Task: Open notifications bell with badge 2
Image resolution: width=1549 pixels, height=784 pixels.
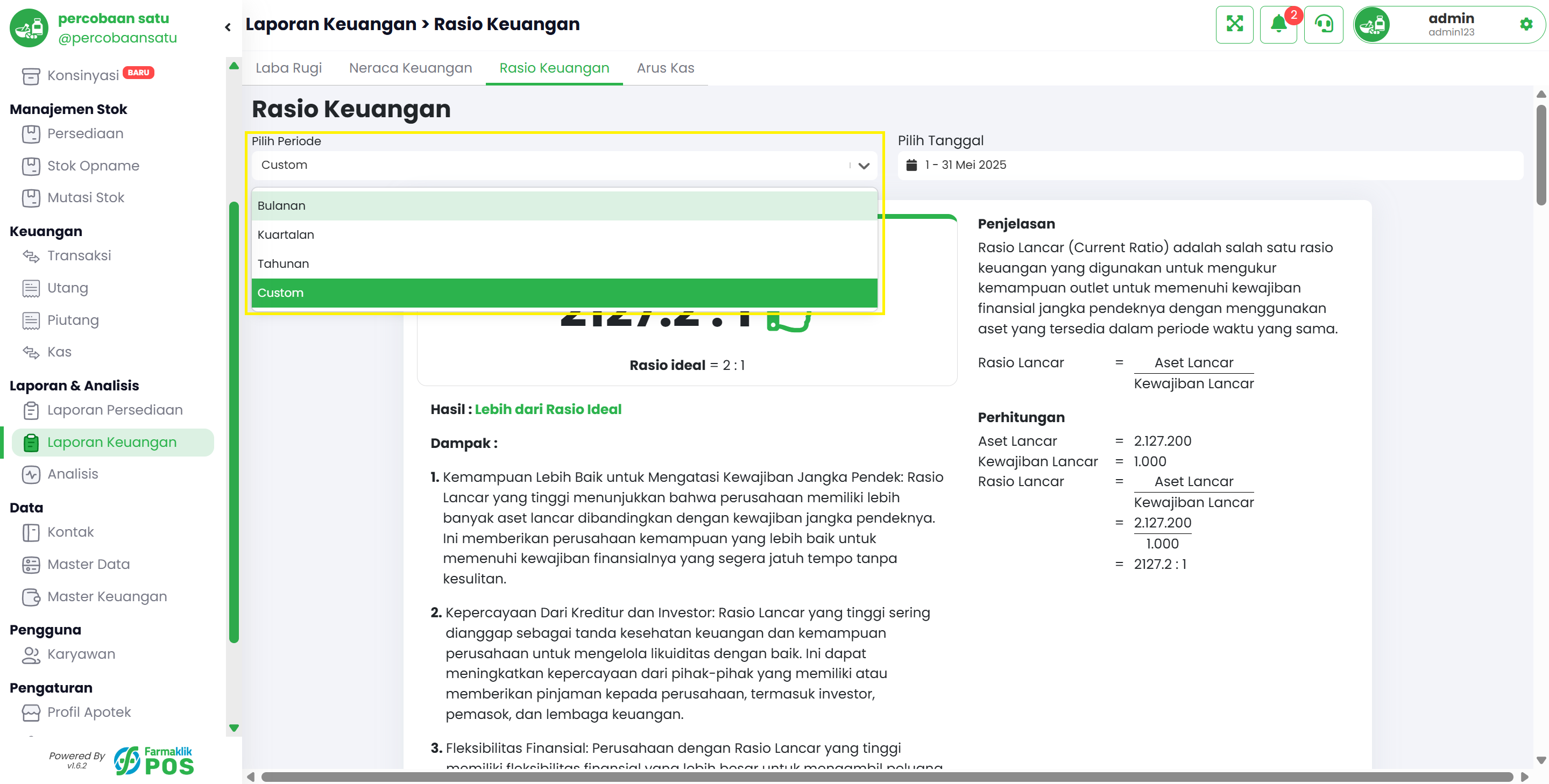Action: (1278, 25)
